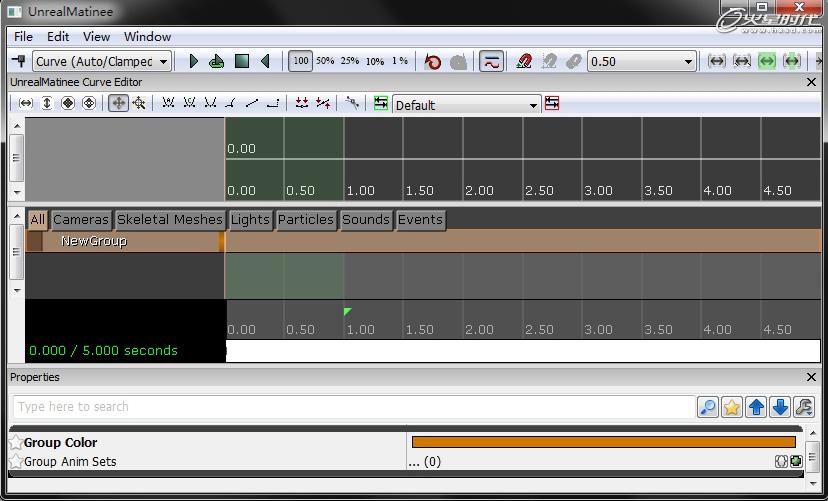Screen dimensions: 828x501
Task: Click the Show All Tangents icon
Action: tap(352, 103)
